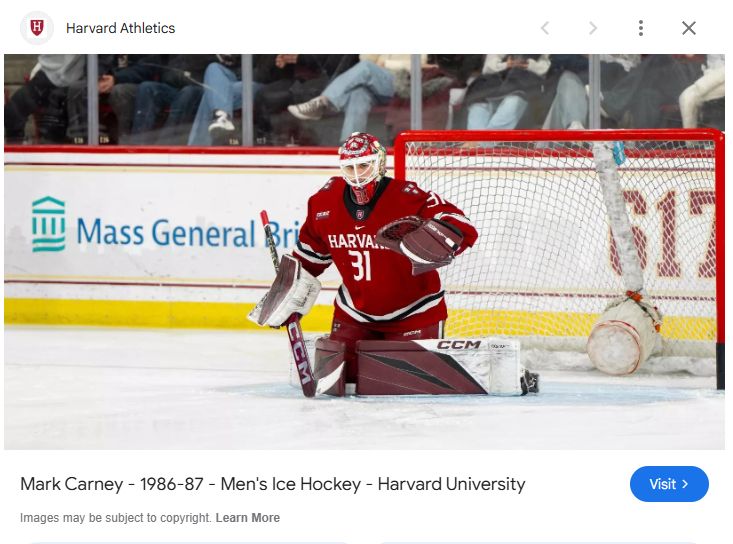Open the Learn More copyright link
Viewport: 733px width, 544px height.
coord(248,518)
